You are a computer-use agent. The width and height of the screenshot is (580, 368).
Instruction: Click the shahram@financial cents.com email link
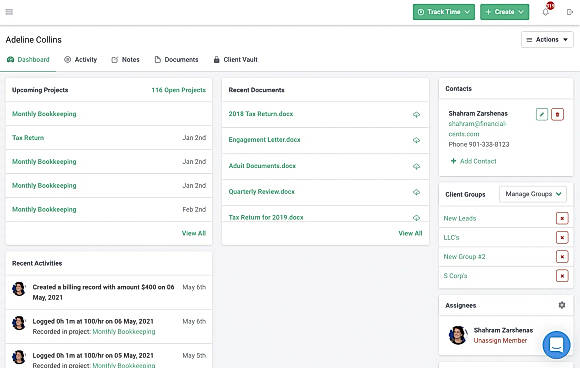coord(477,129)
